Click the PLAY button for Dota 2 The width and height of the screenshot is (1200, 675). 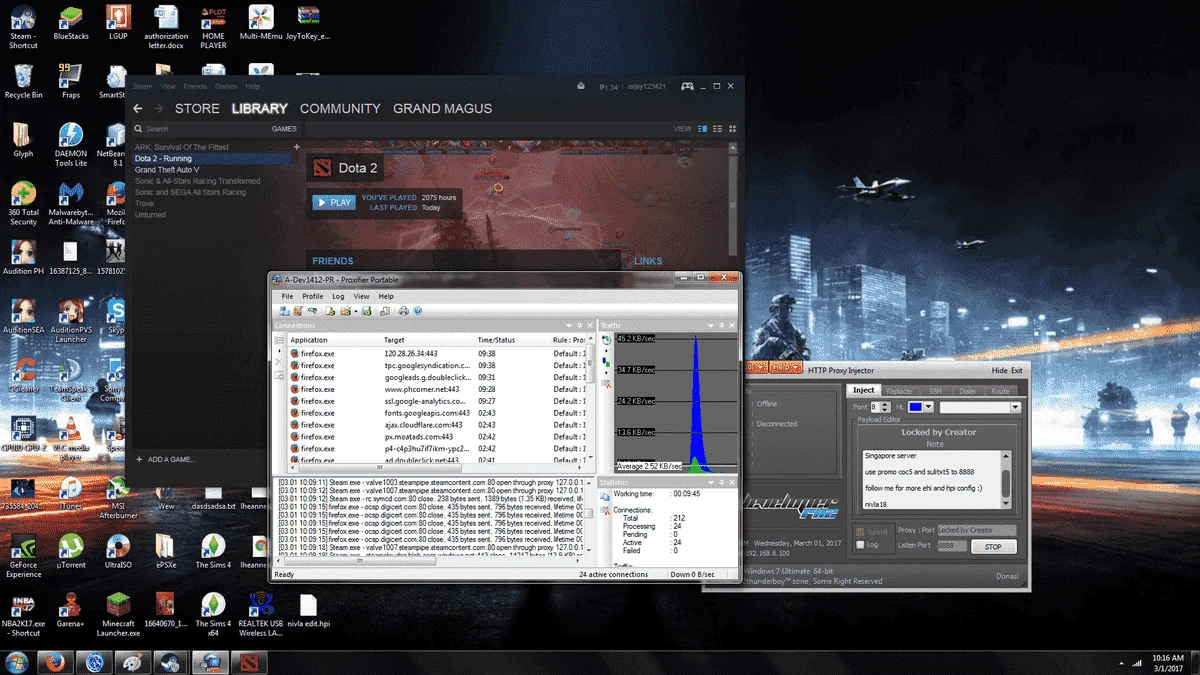coord(333,202)
